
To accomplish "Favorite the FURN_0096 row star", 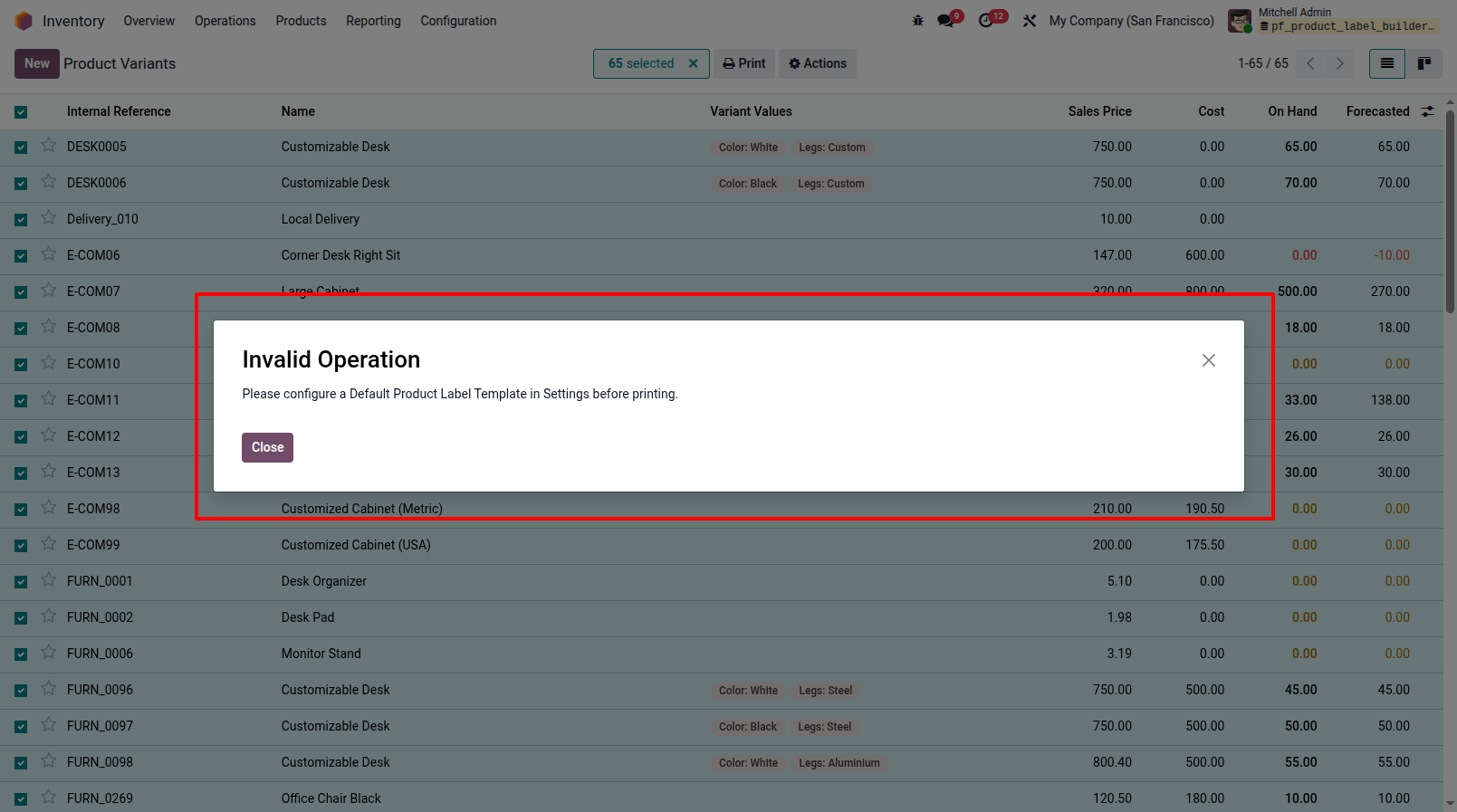I will tap(49, 689).
